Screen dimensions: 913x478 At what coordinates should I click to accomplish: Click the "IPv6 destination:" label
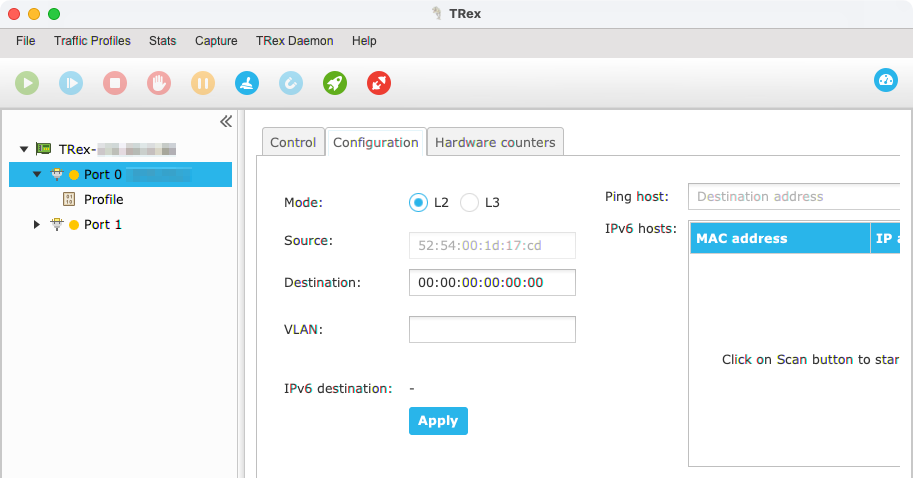point(338,388)
